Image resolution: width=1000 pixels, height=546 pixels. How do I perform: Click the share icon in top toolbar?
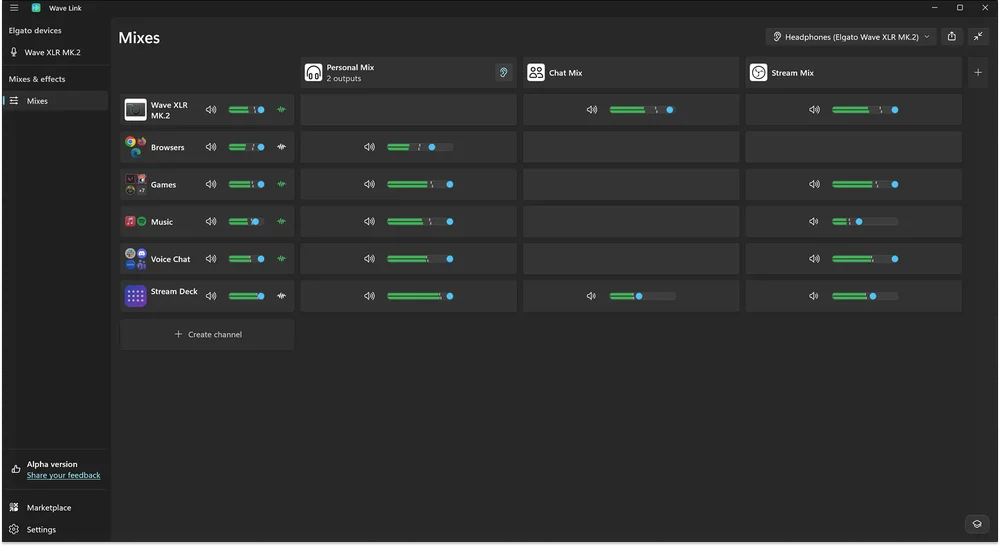coord(951,37)
